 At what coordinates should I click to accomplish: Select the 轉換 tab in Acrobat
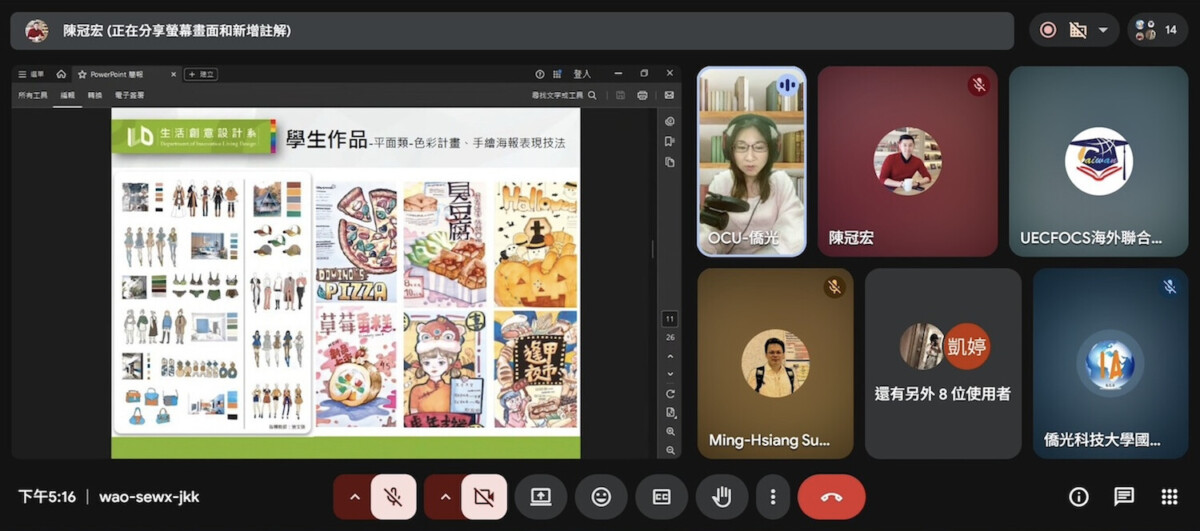[x=95, y=95]
